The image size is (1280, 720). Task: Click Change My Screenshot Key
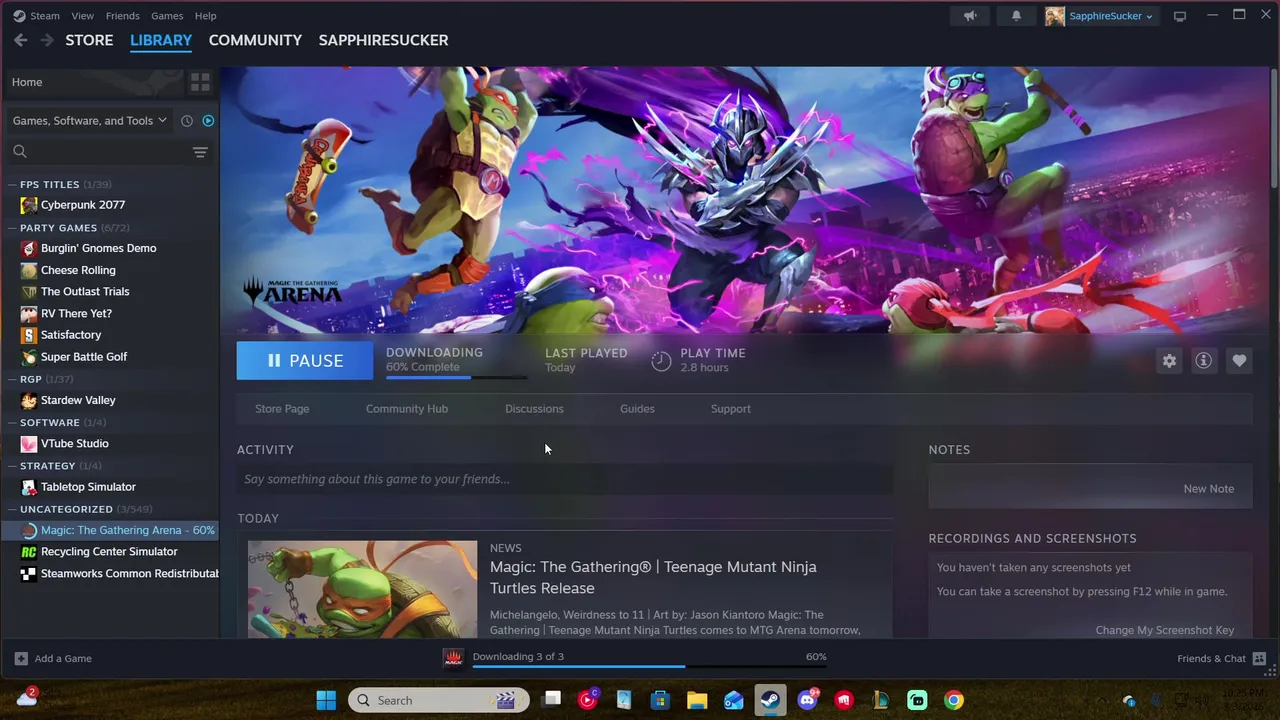pyautogui.click(x=1165, y=630)
